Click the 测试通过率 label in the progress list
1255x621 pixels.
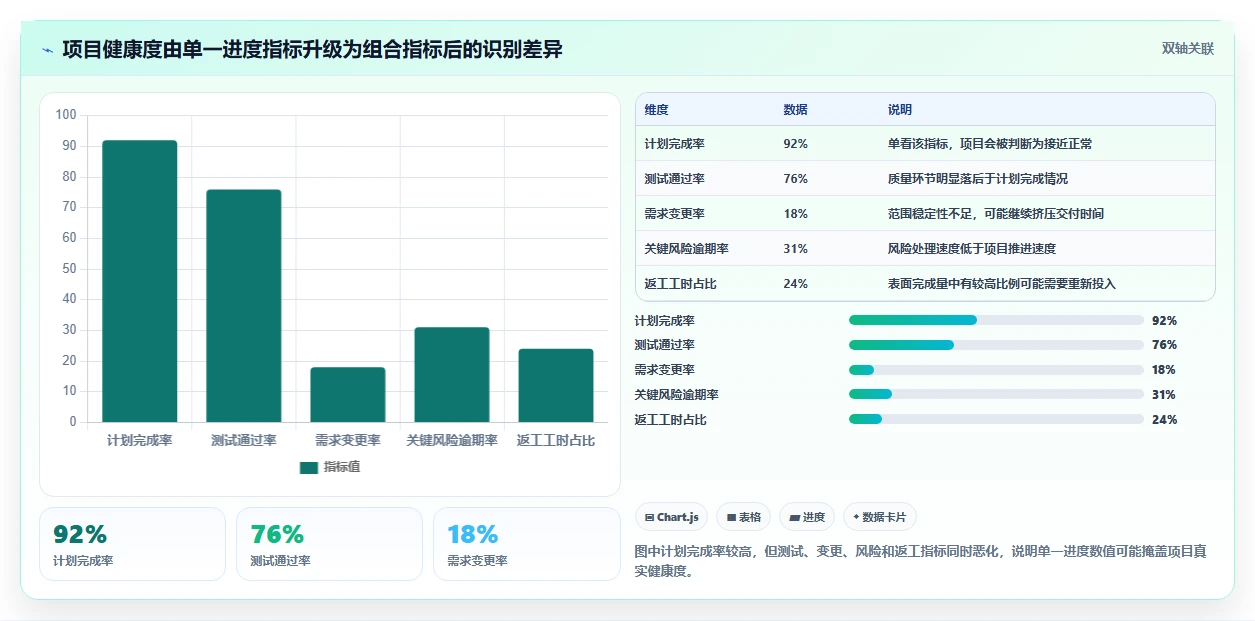pos(665,345)
